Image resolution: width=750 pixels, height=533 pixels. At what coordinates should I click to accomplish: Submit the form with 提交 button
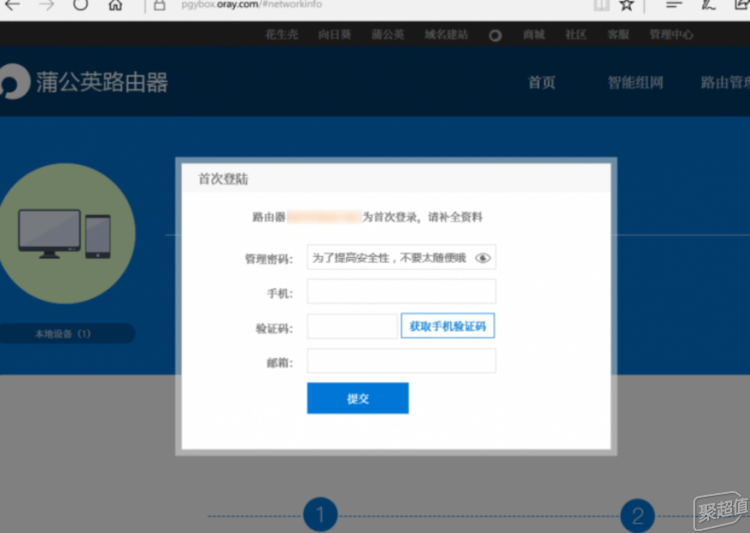tap(358, 398)
